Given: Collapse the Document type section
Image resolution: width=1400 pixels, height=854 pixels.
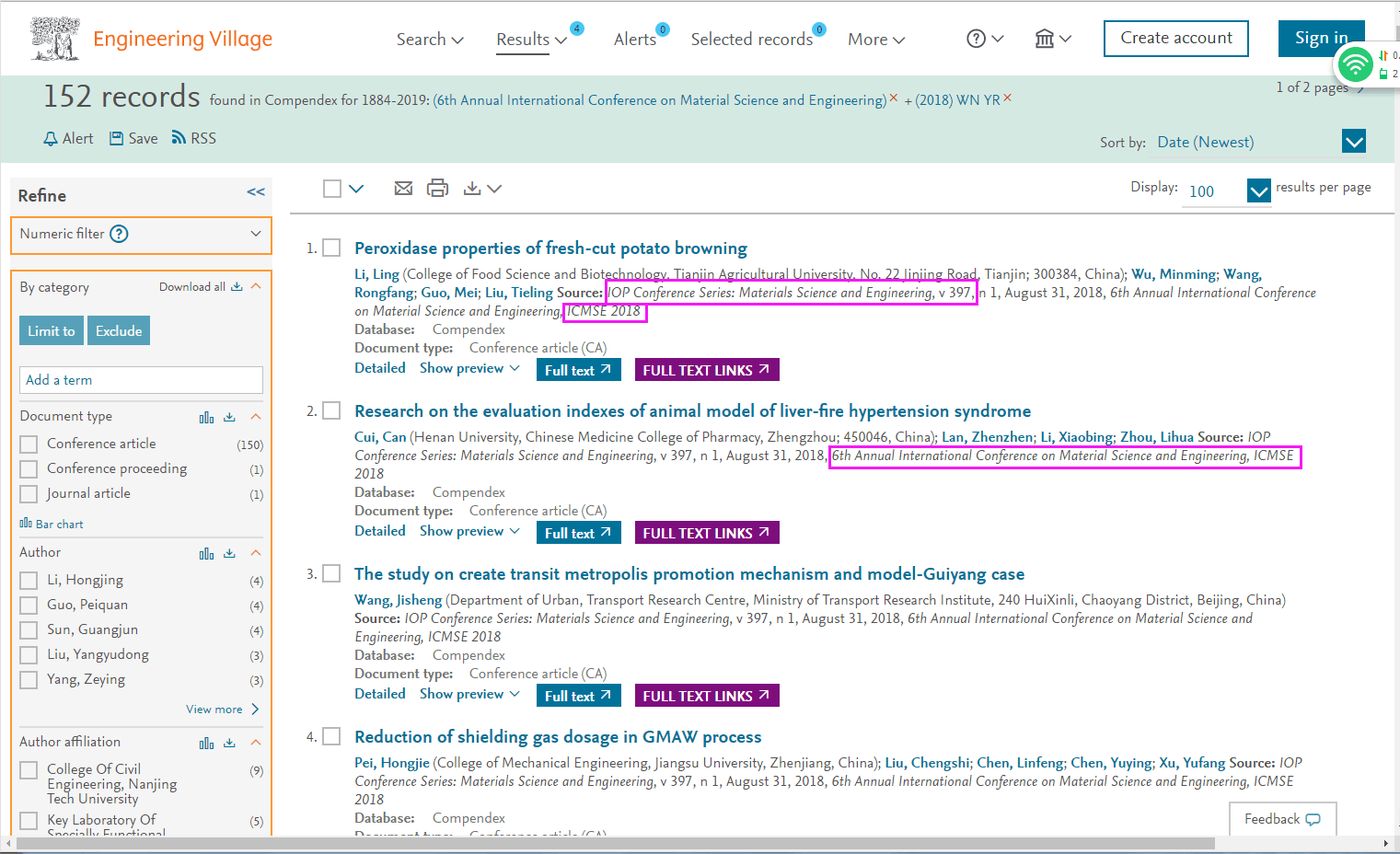Looking at the screenshot, I should (x=256, y=417).
